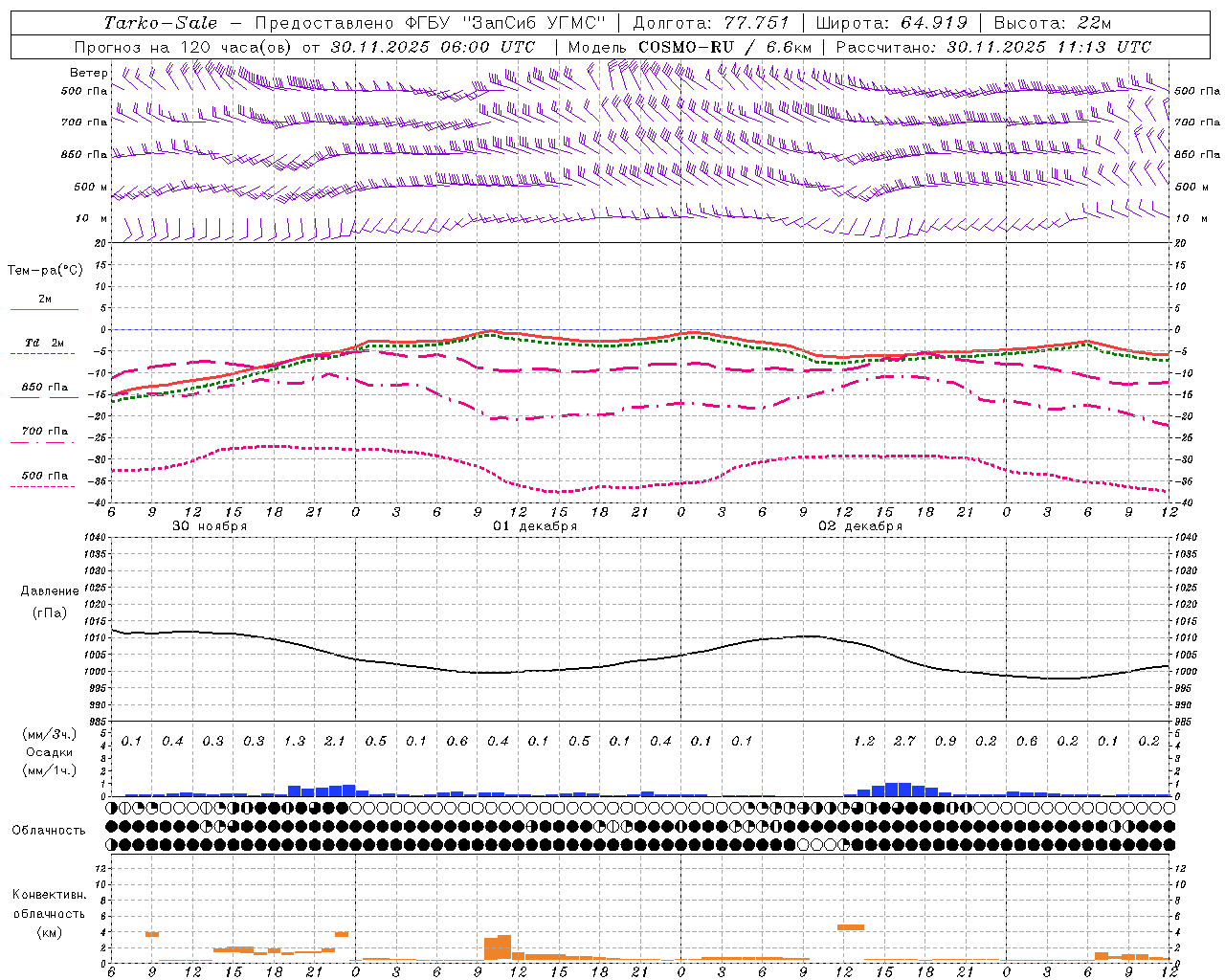Screen dimensions: 1225x980
Task: Click the "30 ноября" date label
Action: 210,526
